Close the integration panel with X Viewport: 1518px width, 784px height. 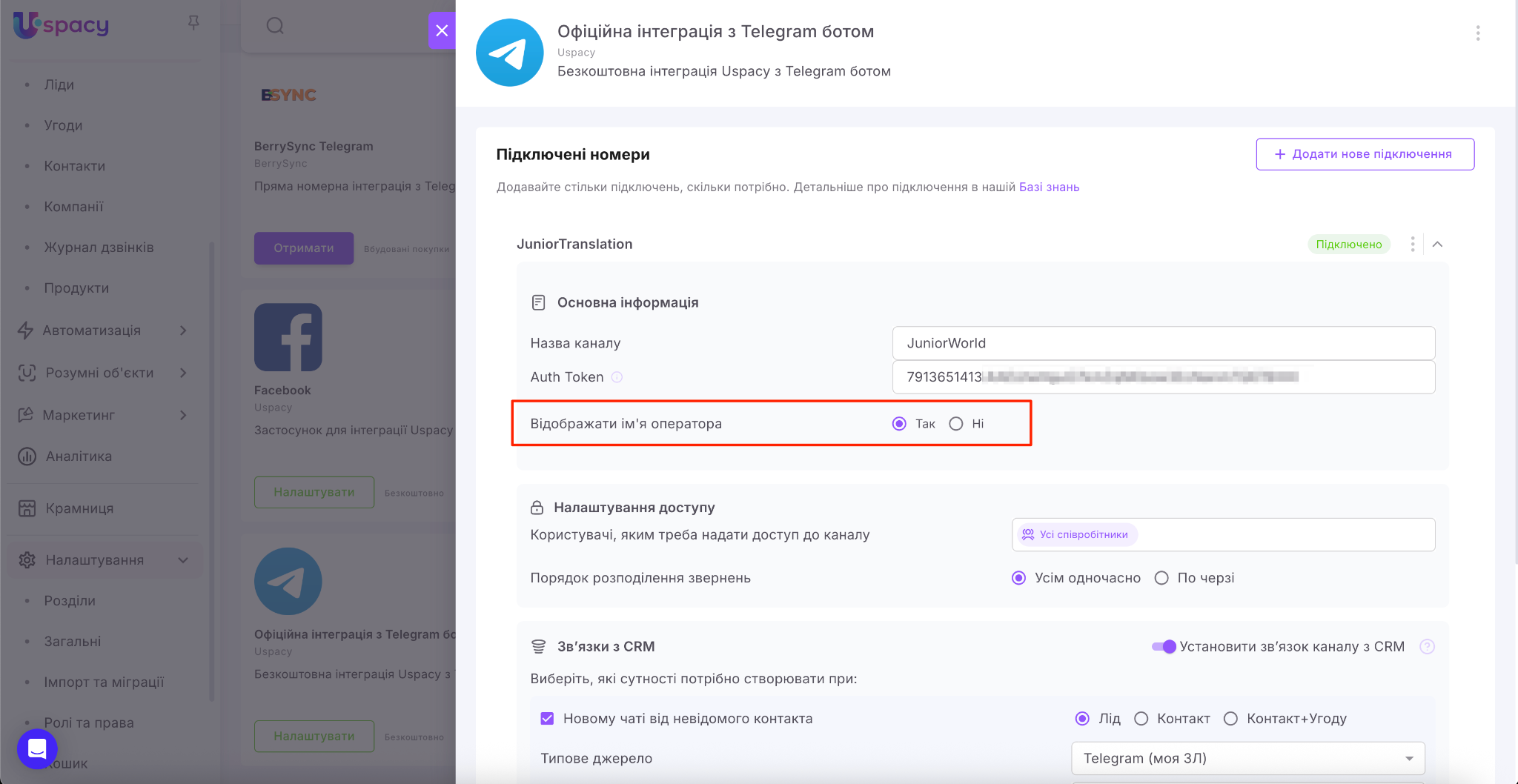(x=442, y=30)
